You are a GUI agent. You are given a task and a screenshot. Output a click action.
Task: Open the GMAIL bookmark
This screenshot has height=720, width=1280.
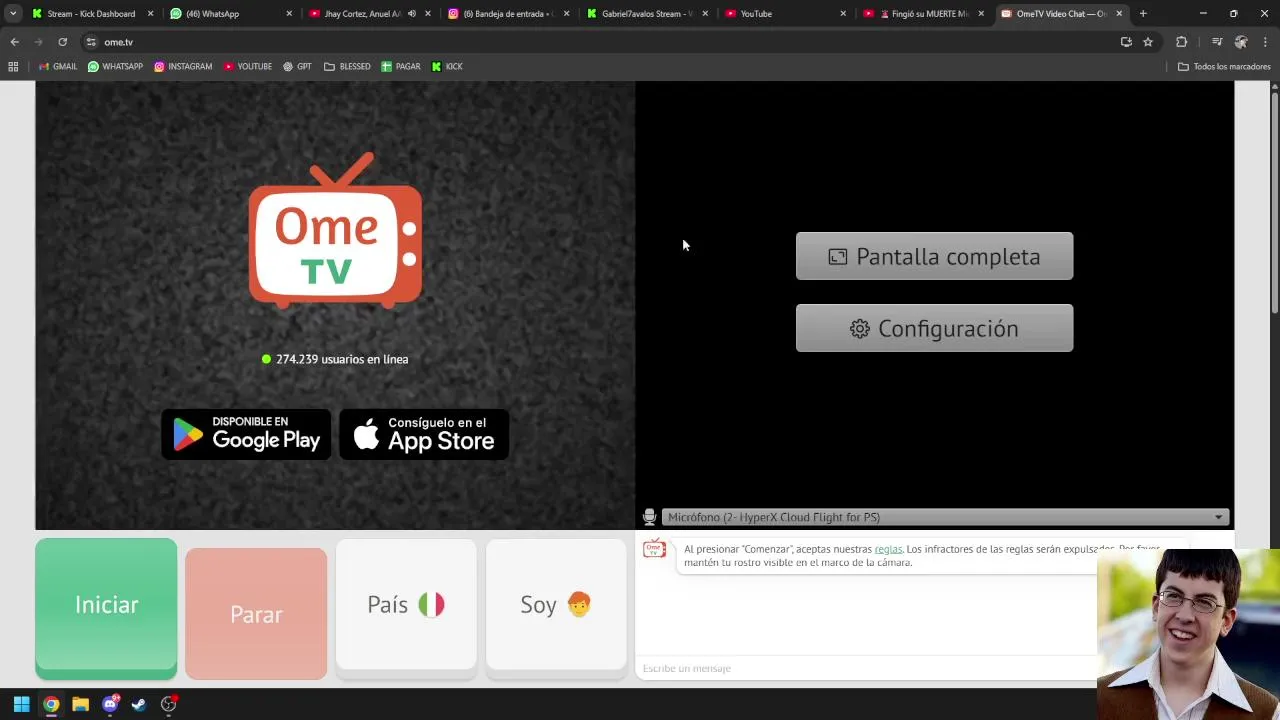point(58,66)
